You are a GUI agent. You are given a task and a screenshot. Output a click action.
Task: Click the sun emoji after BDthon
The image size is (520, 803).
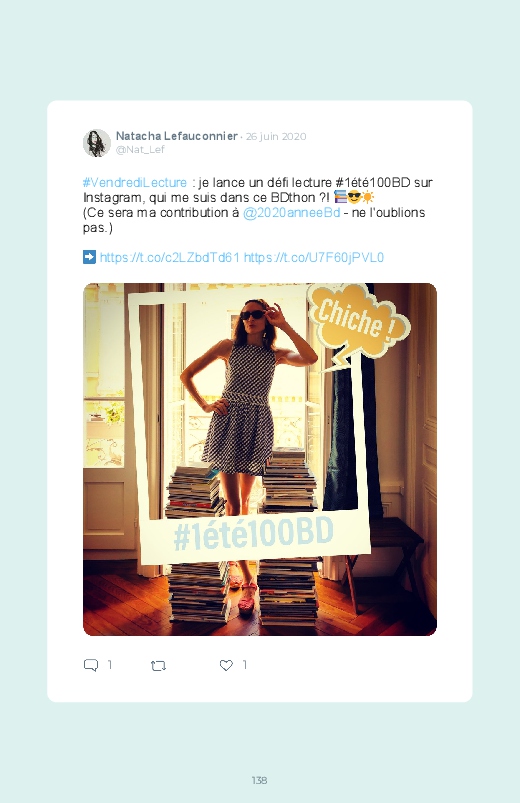(368, 197)
